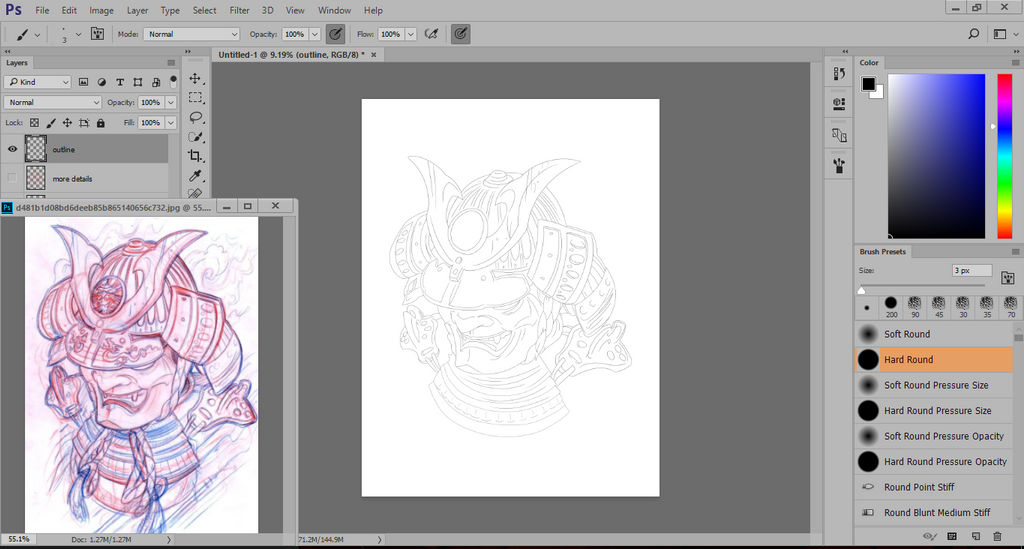The width and height of the screenshot is (1024, 549).
Task: Lock transparent pixels on layer
Action: tap(35, 123)
